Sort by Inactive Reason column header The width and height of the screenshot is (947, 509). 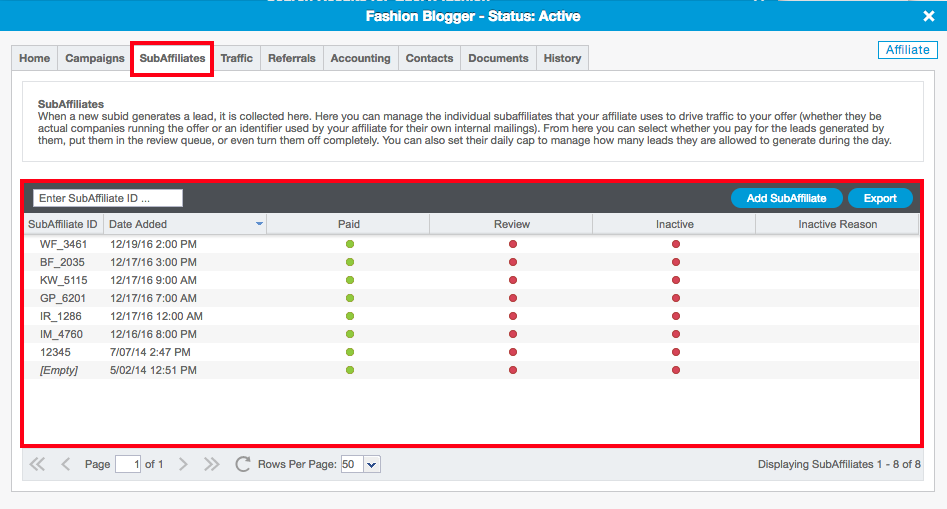[838, 224]
